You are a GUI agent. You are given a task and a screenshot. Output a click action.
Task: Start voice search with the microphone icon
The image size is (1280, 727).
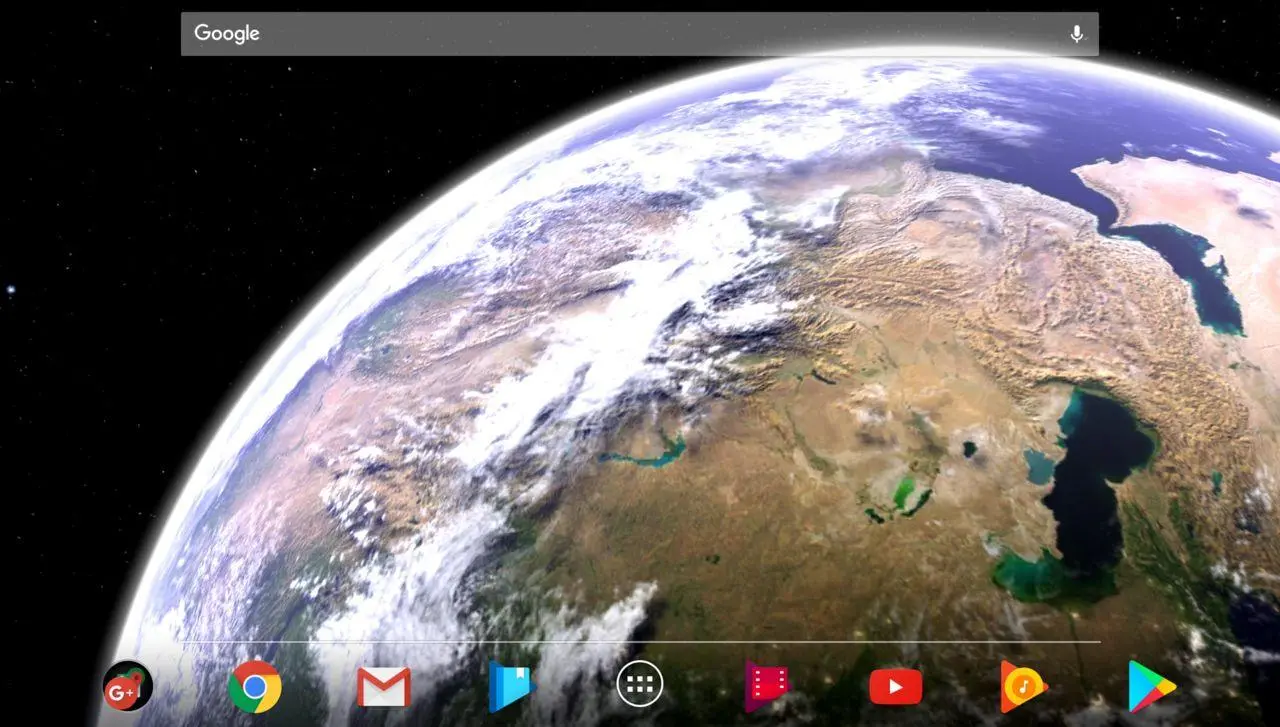[x=1077, y=34]
